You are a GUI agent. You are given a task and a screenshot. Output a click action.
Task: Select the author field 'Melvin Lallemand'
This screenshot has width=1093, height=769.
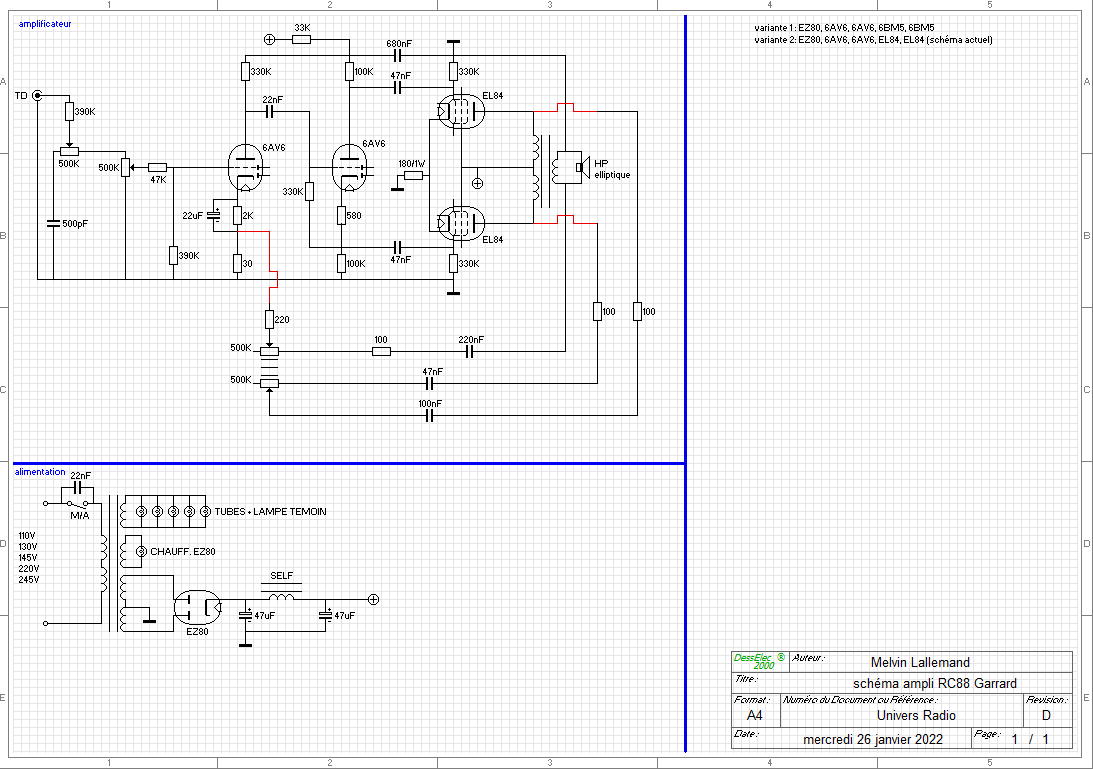point(920,662)
